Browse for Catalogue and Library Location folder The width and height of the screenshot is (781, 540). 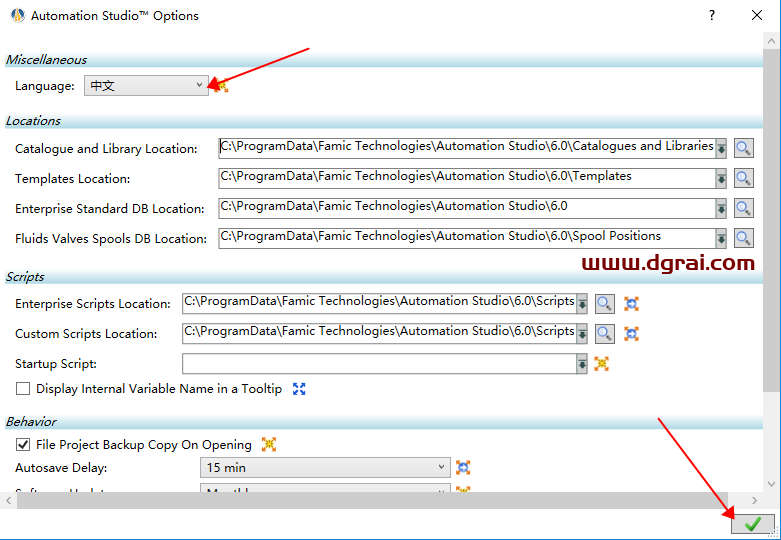pyautogui.click(x=743, y=148)
